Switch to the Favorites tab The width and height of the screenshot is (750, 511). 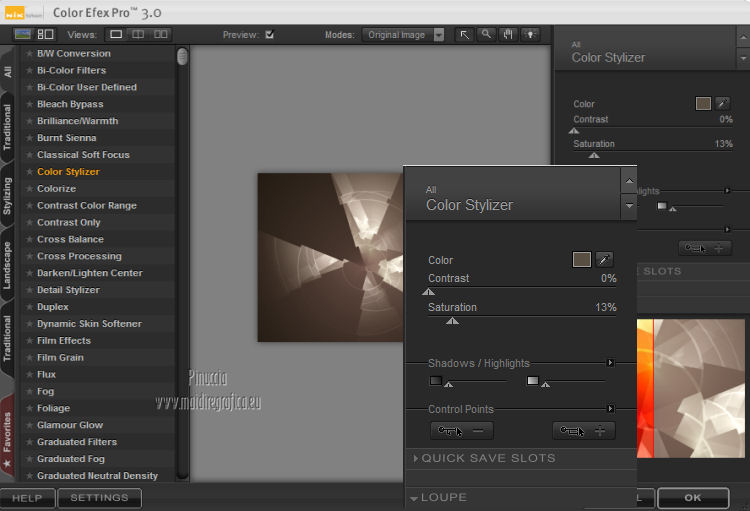7,436
